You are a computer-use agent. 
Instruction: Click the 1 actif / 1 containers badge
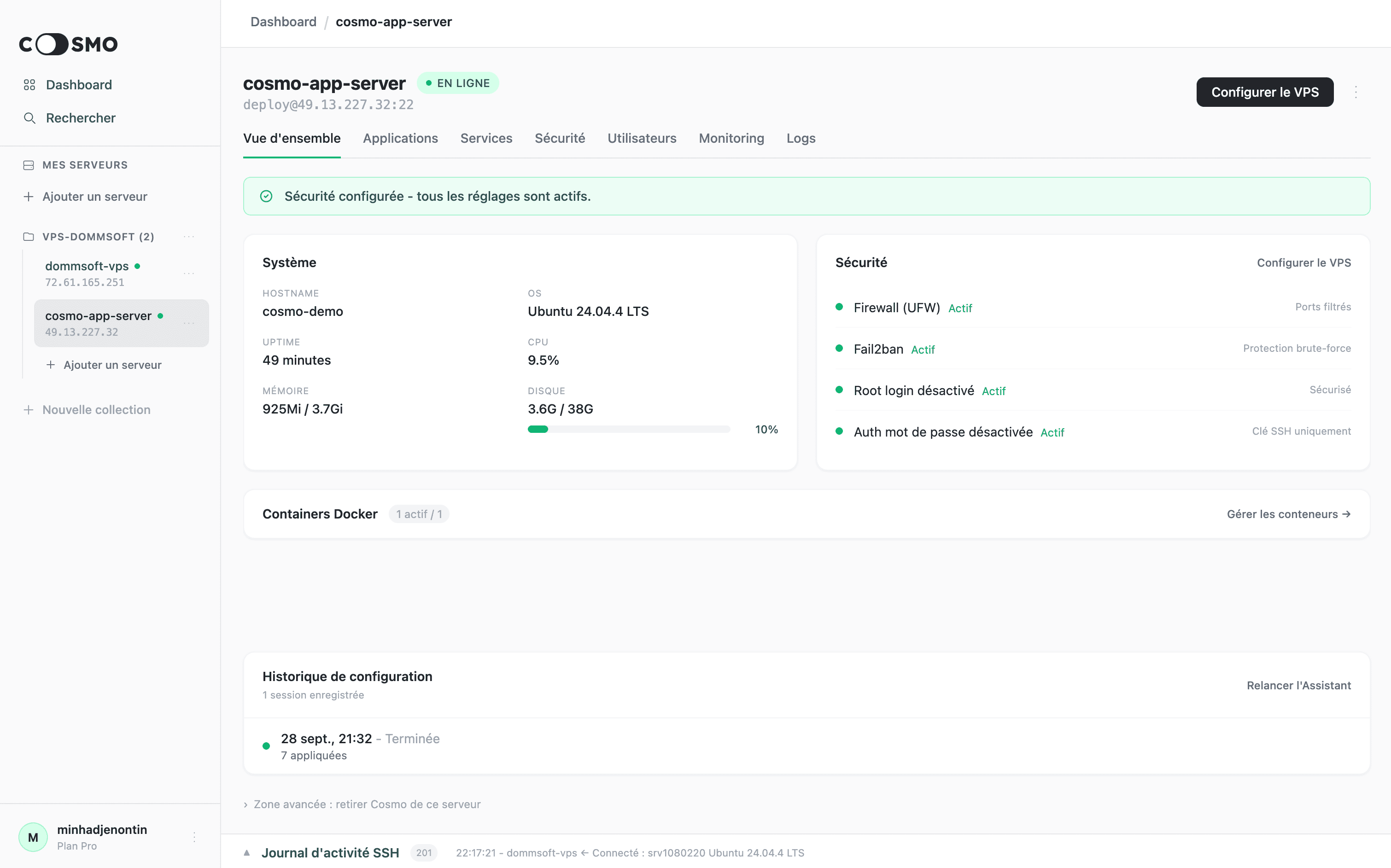tap(419, 514)
